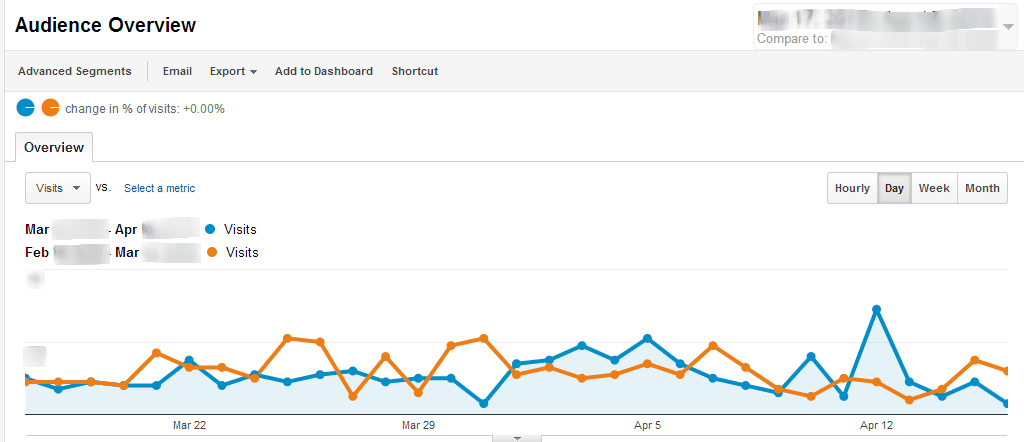Screen dimensions: 1024x442
Task: Open the Overview tab
Action: (x=54, y=147)
